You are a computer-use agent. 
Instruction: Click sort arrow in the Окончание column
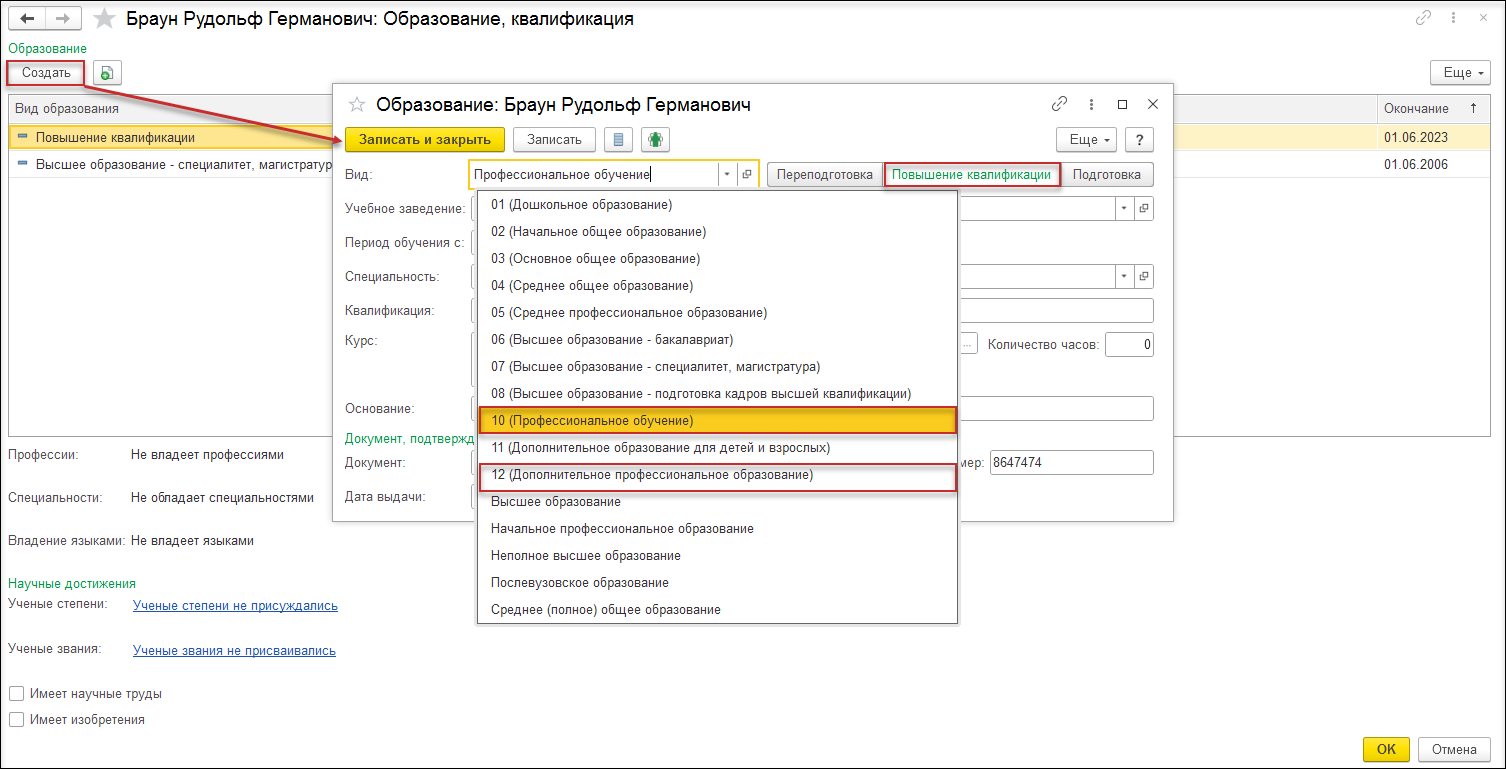(x=1472, y=108)
